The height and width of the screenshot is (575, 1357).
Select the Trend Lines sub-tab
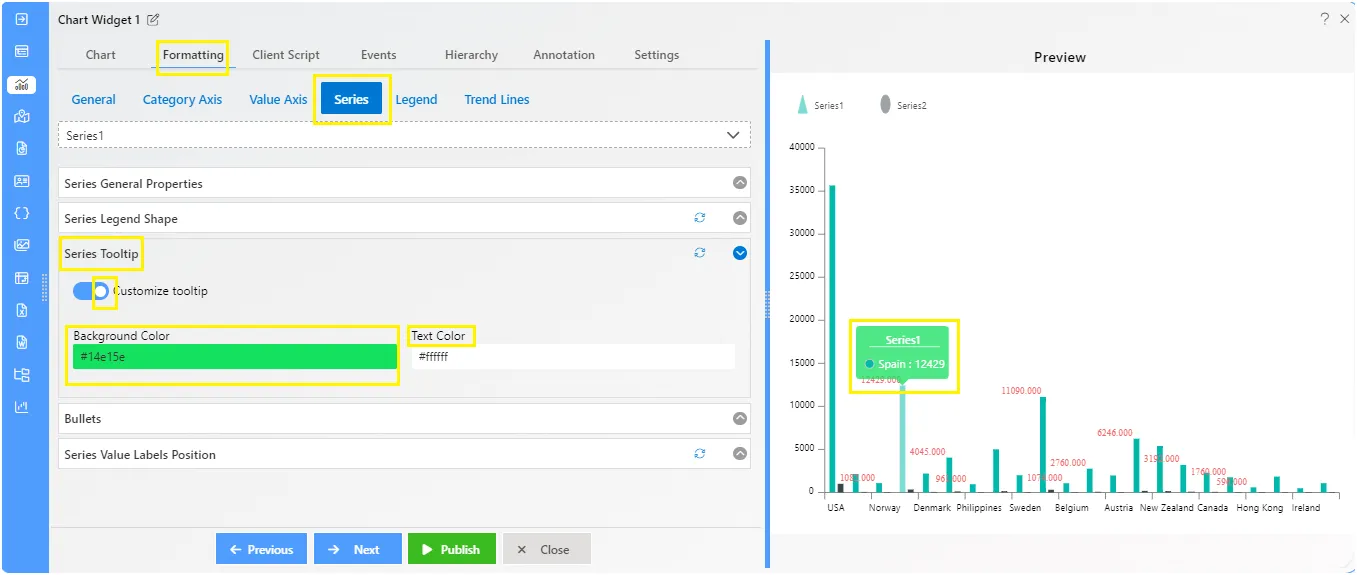point(497,99)
